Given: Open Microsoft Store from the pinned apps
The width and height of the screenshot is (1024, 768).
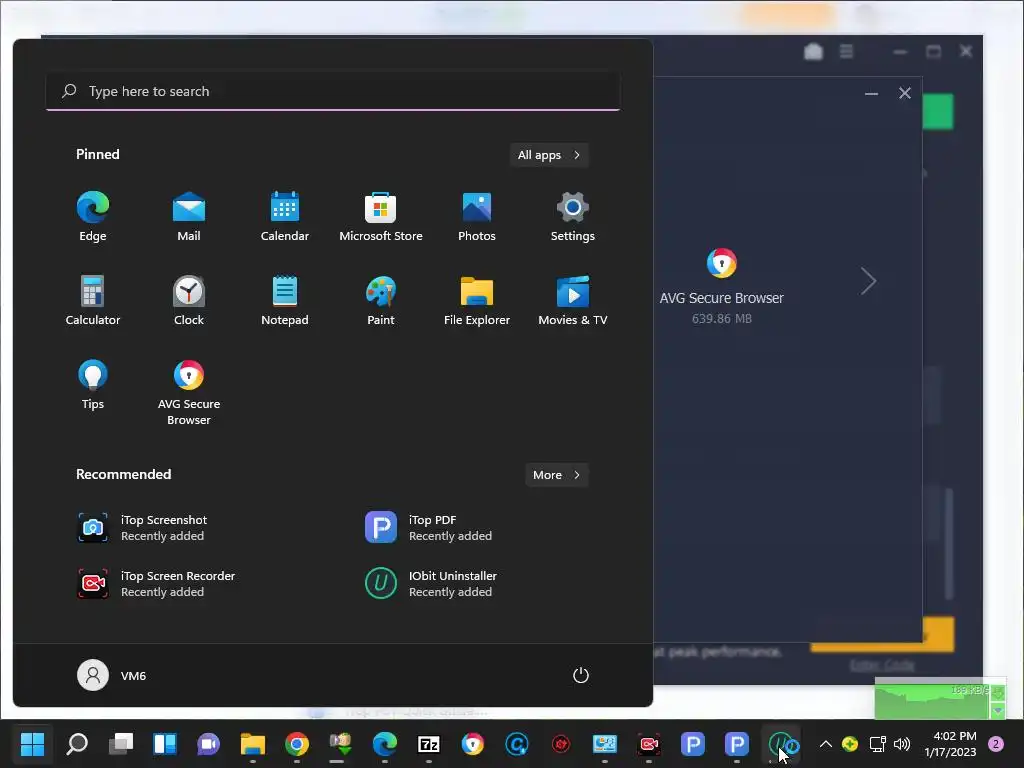Looking at the screenshot, I should click(x=381, y=217).
